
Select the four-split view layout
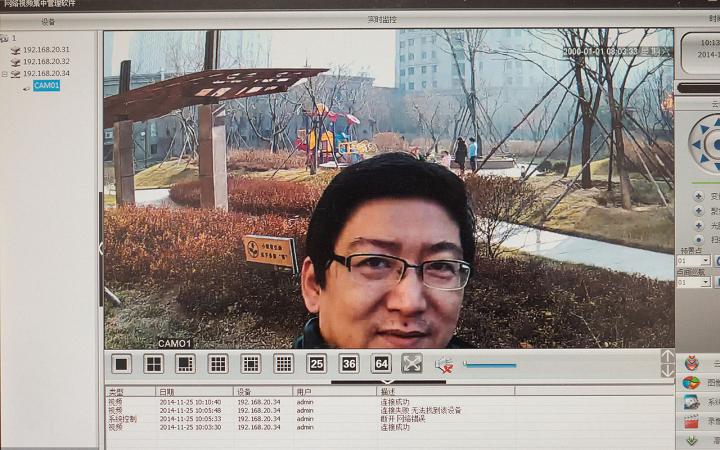click(x=153, y=364)
